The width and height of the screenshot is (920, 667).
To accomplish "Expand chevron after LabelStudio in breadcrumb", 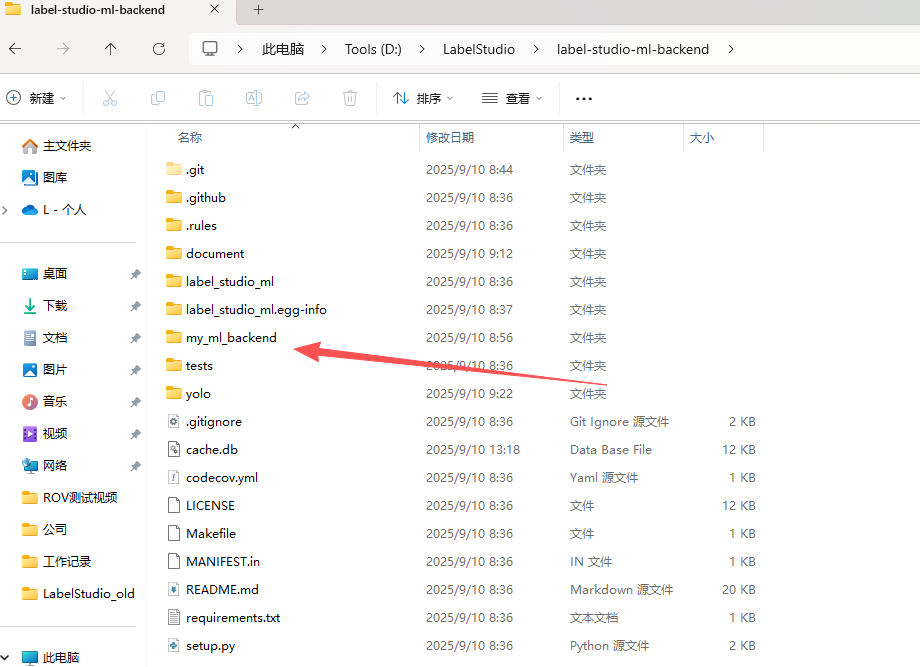I will coord(536,49).
